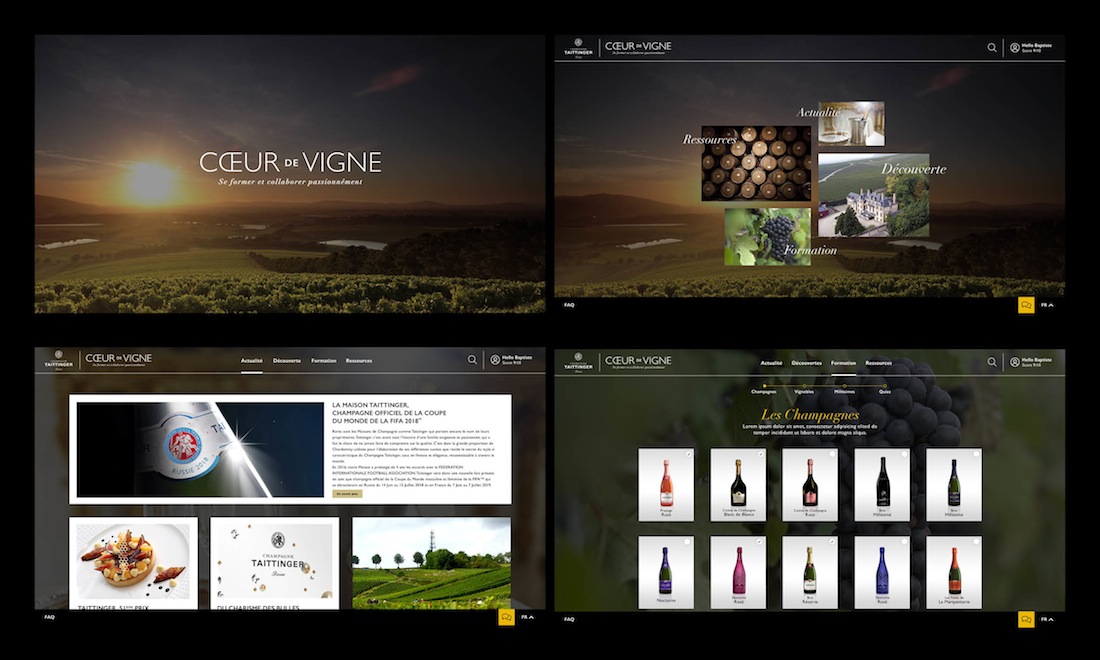1100x660 pixels.
Task: Tick the checkbox on the La Marquetterie card
Action: tap(976, 542)
